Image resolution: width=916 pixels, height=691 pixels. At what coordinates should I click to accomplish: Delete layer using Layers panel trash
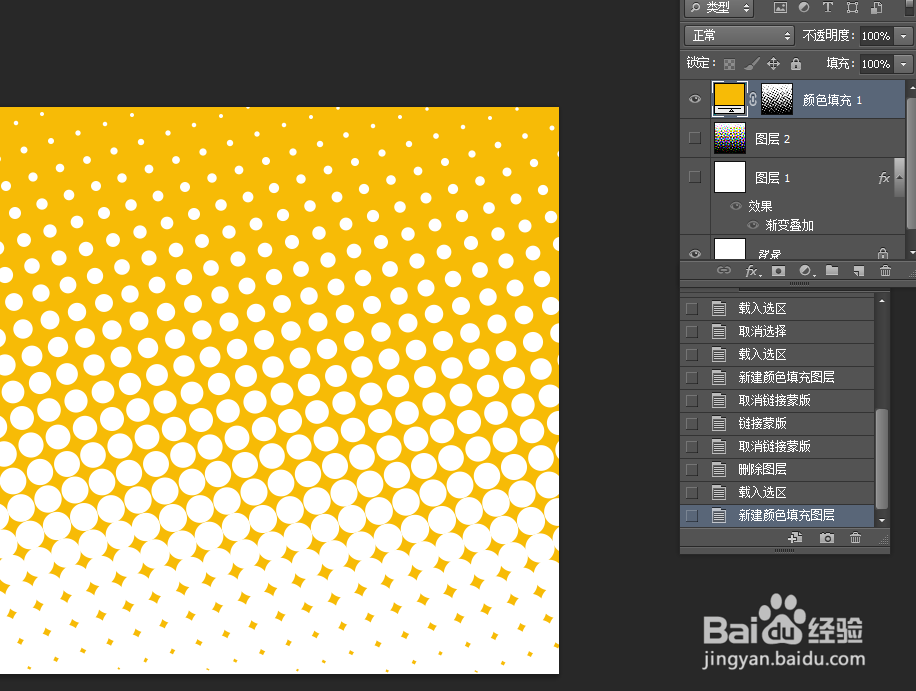point(885,270)
